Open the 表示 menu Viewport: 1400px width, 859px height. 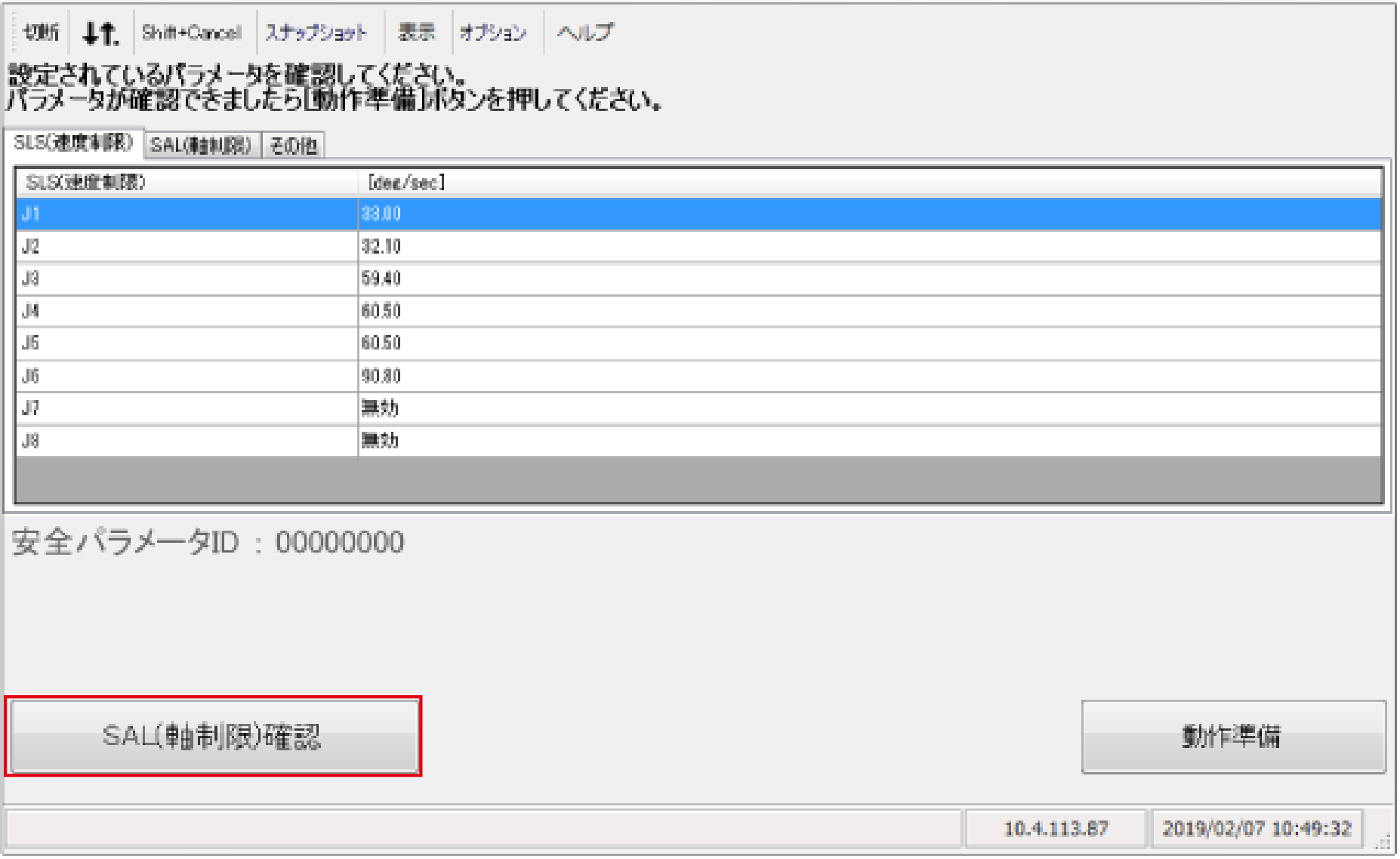pyautogui.click(x=417, y=32)
